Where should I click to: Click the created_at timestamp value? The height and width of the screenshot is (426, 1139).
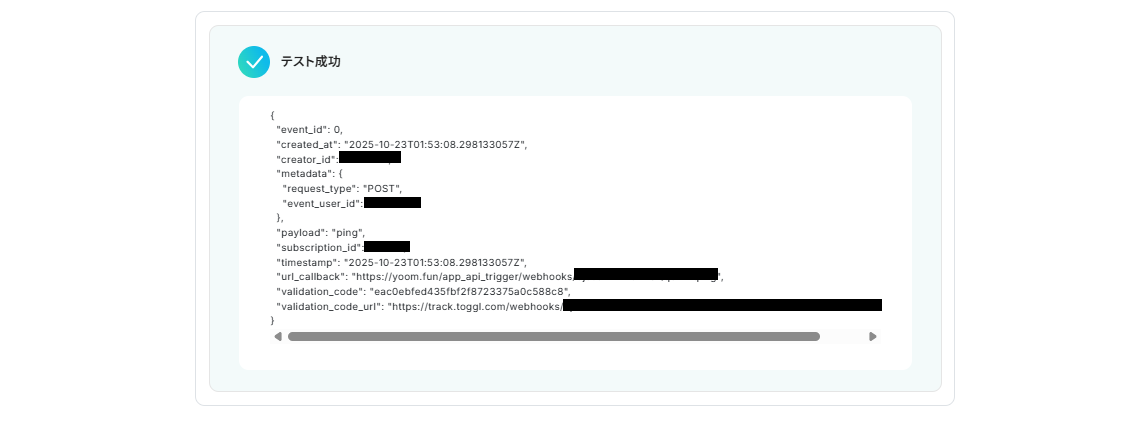[x=435, y=144]
